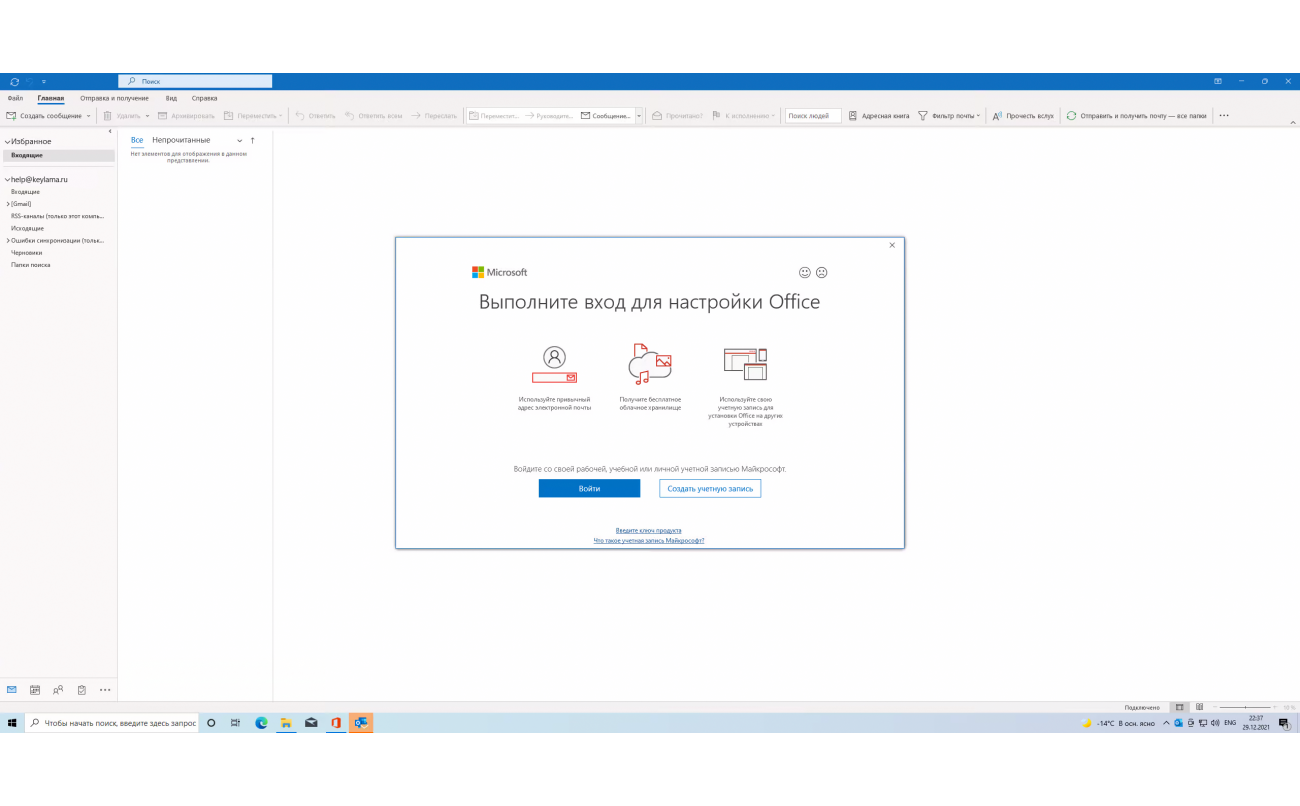Image resolution: width=1300 pixels, height=806 pixels.
Task: Click the Прочитано? envelope icon
Action: coord(658,116)
